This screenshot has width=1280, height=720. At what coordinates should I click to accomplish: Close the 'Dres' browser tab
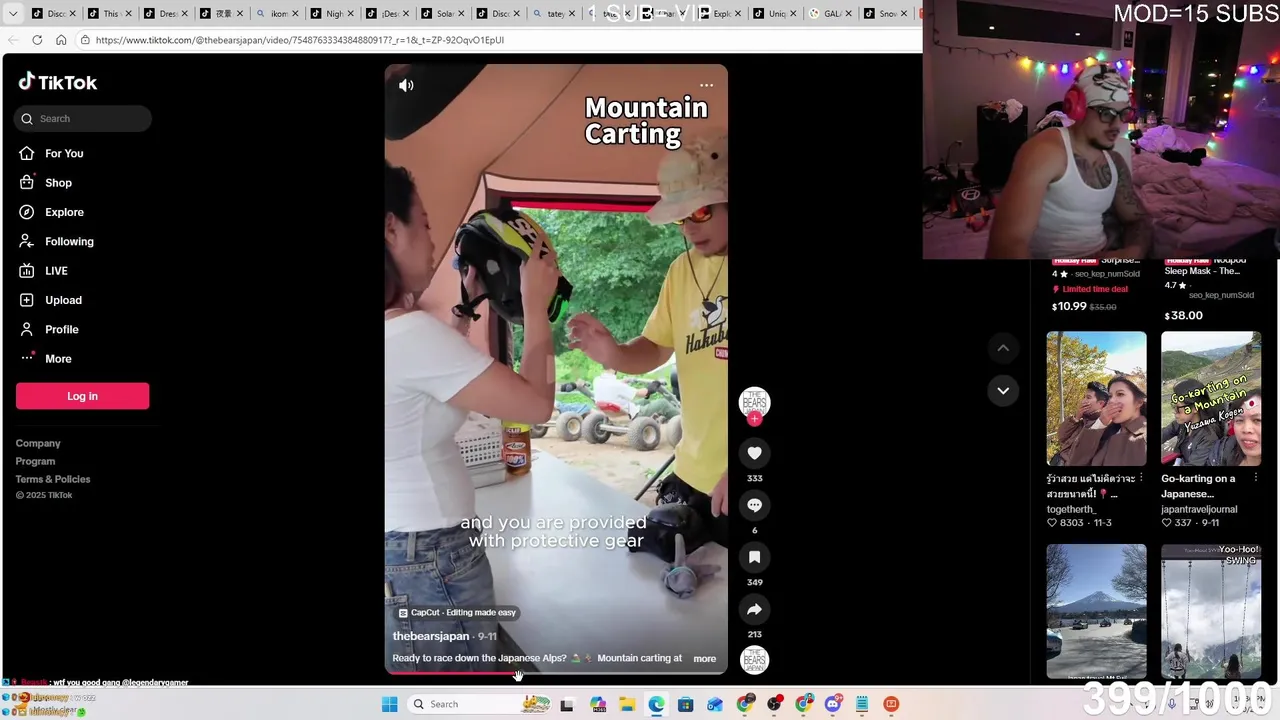(x=185, y=14)
